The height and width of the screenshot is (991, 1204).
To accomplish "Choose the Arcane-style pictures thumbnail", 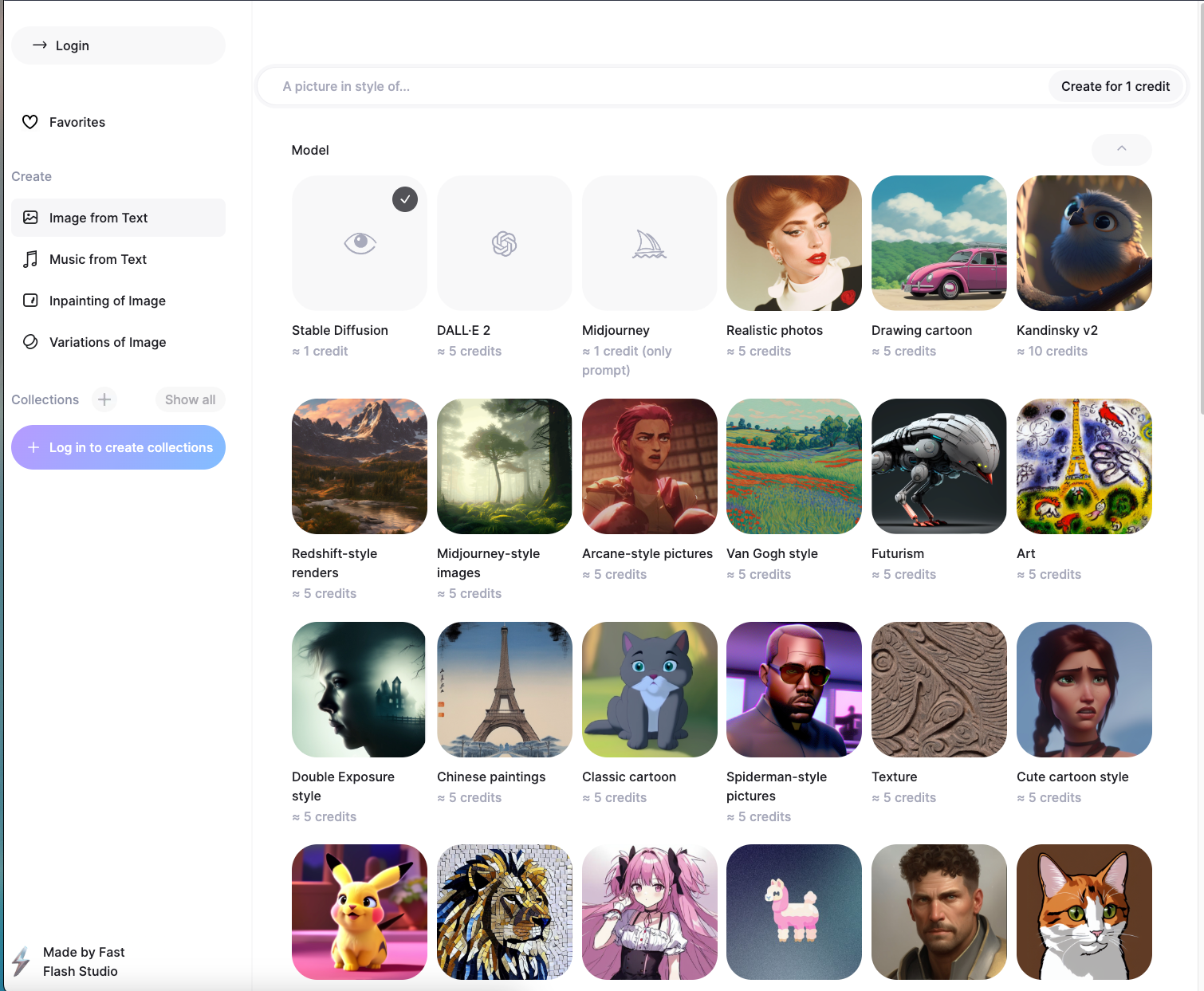I will [650, 466].
